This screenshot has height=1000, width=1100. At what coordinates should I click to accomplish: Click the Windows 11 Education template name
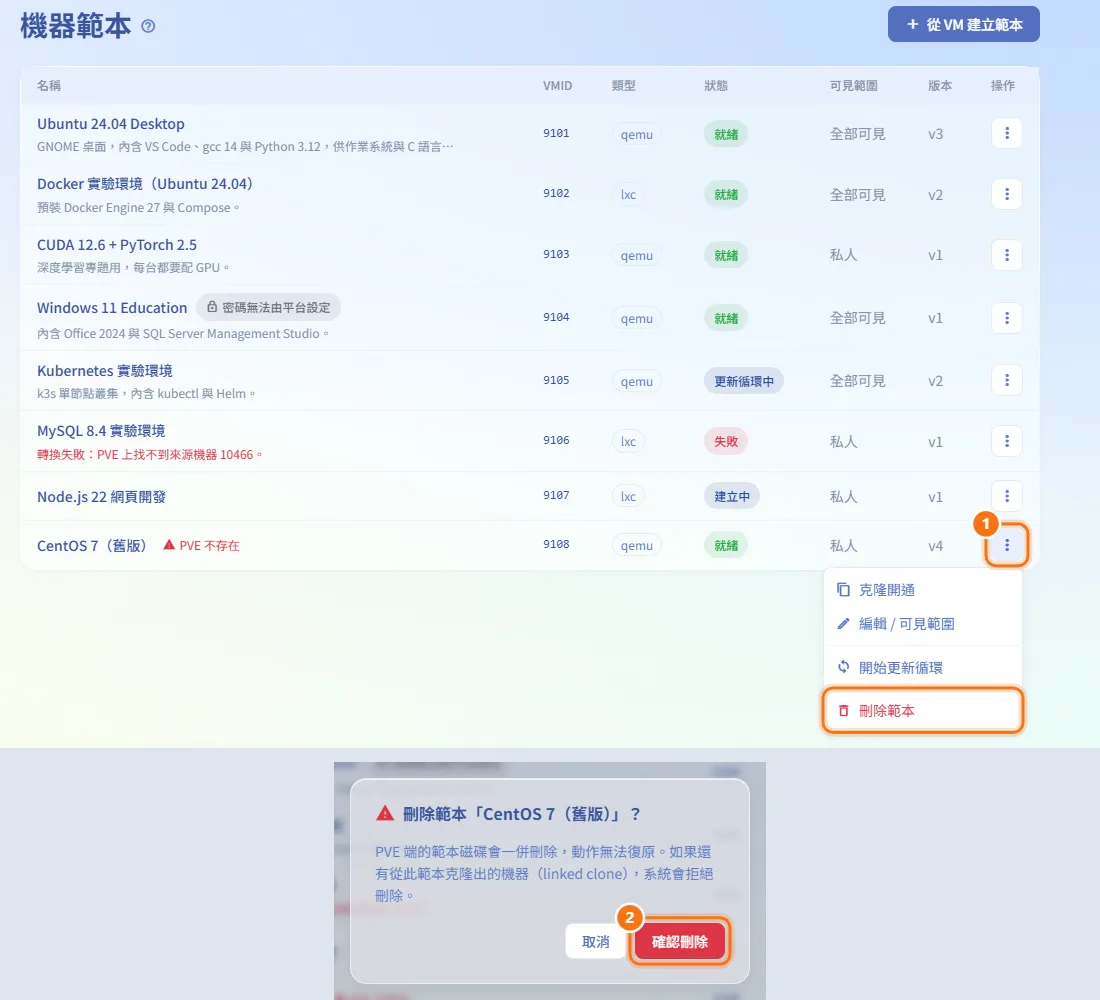[x=112, y=307]
